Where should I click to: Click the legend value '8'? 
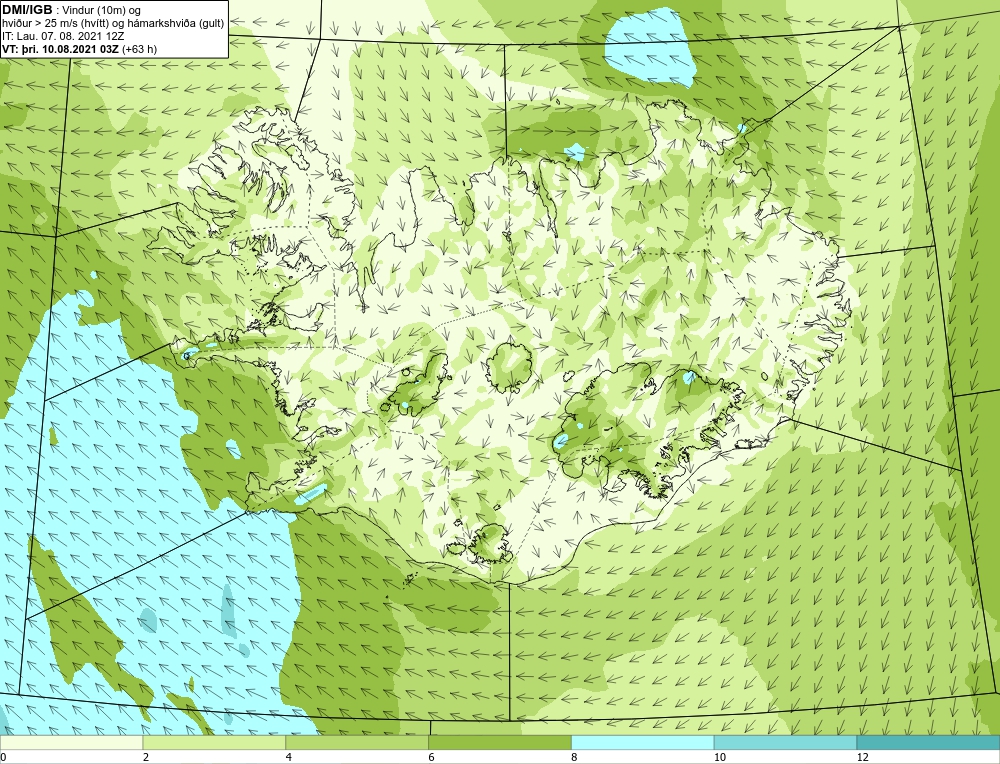[575, 757]
